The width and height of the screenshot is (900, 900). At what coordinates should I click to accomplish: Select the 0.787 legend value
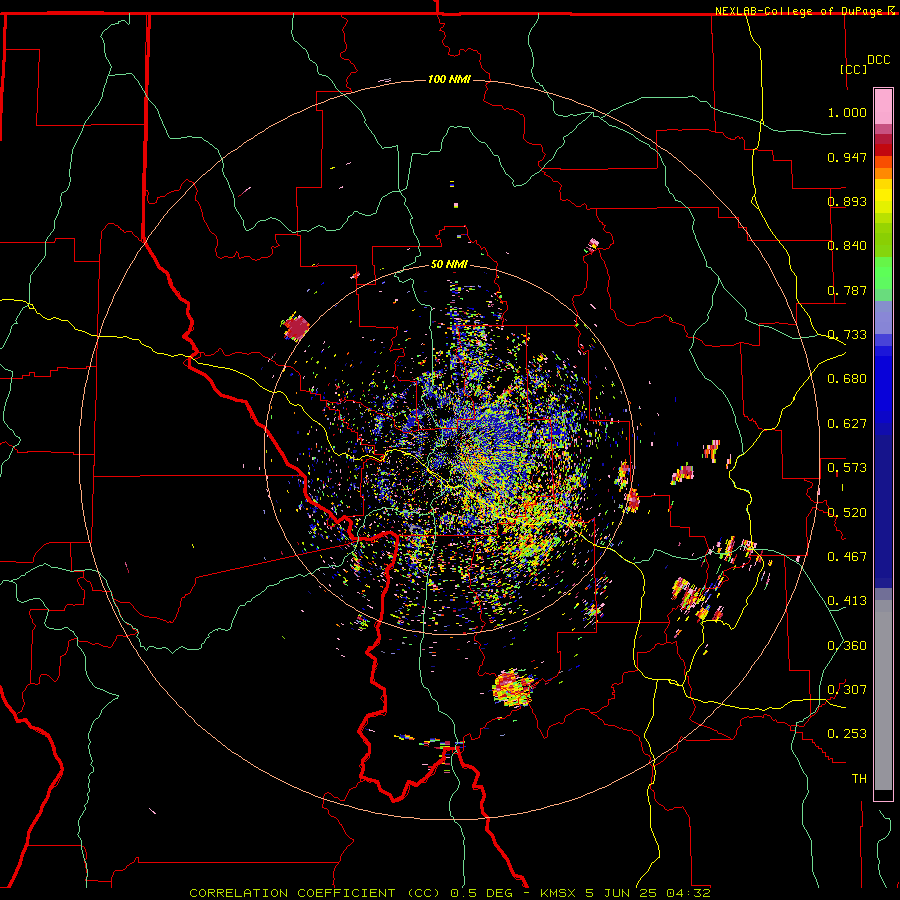(847, 290)
